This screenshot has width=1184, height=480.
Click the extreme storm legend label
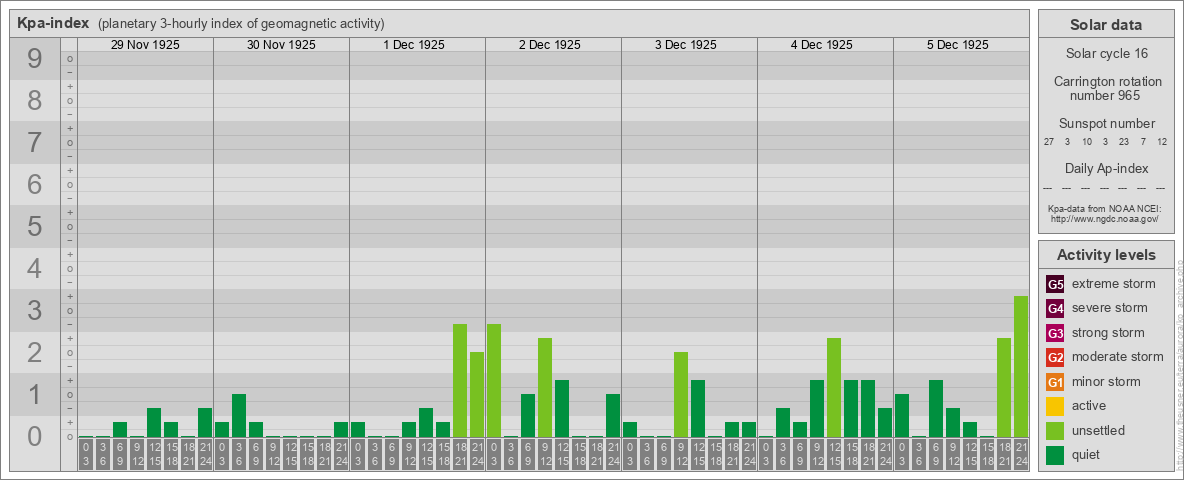point(1114,284)
